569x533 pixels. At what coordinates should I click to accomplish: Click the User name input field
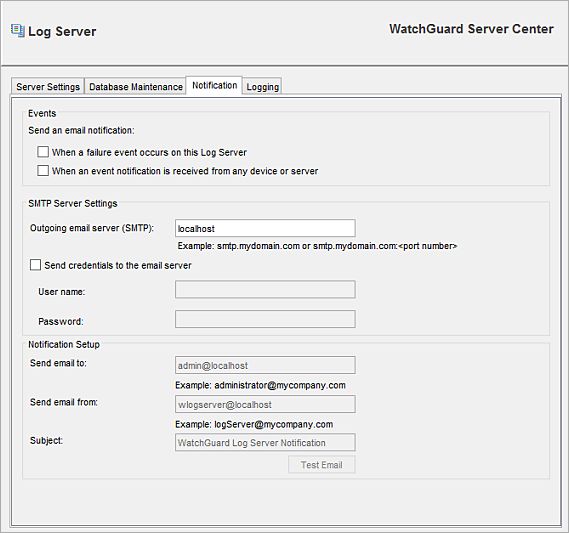click(265, 290)
